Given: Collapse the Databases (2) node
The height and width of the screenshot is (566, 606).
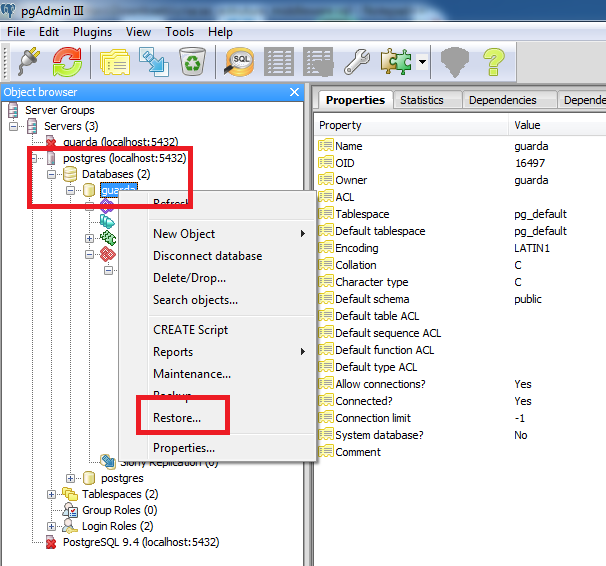Looking at the screenshot, I should 51,174.
